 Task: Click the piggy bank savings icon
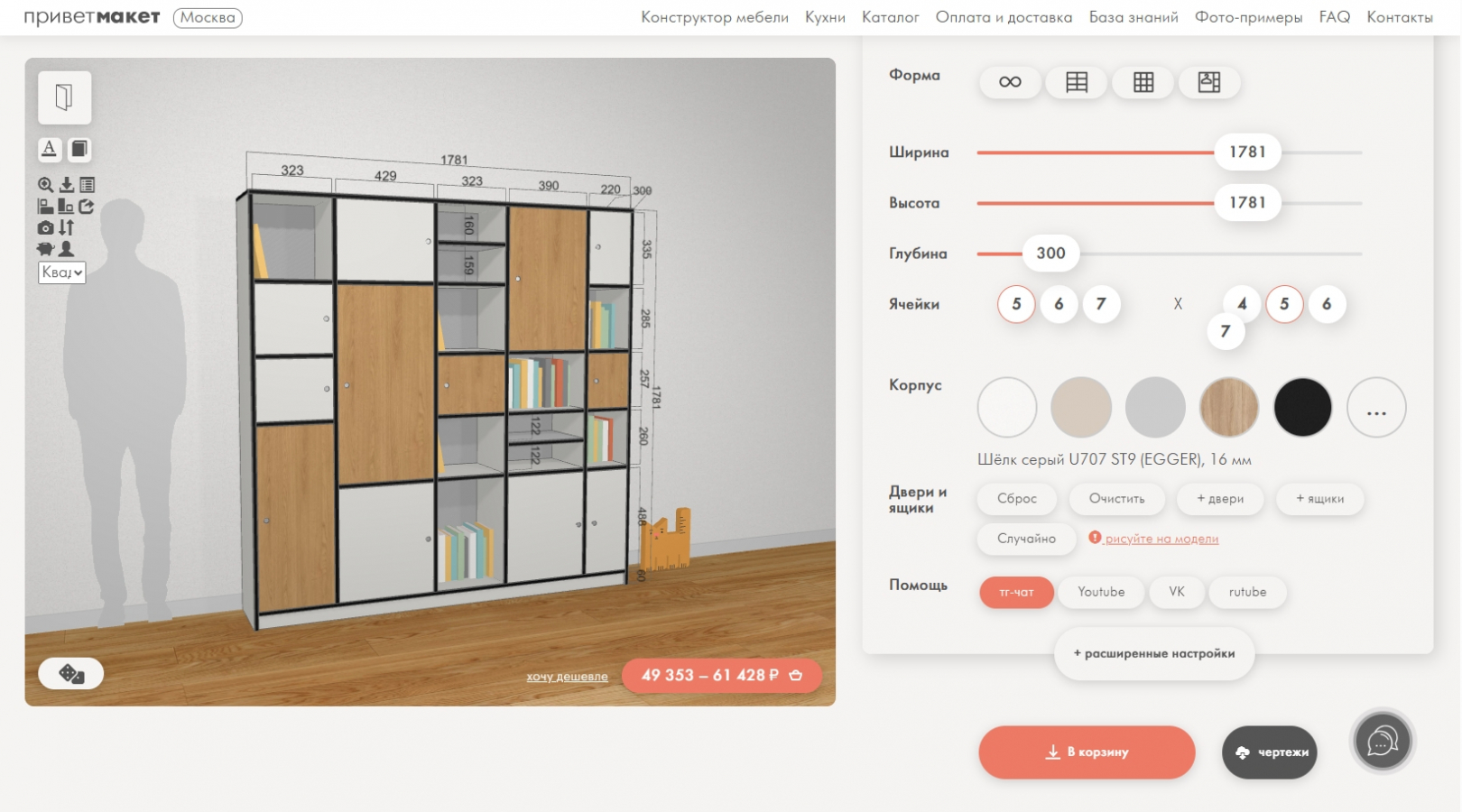[x=45, y=249]
